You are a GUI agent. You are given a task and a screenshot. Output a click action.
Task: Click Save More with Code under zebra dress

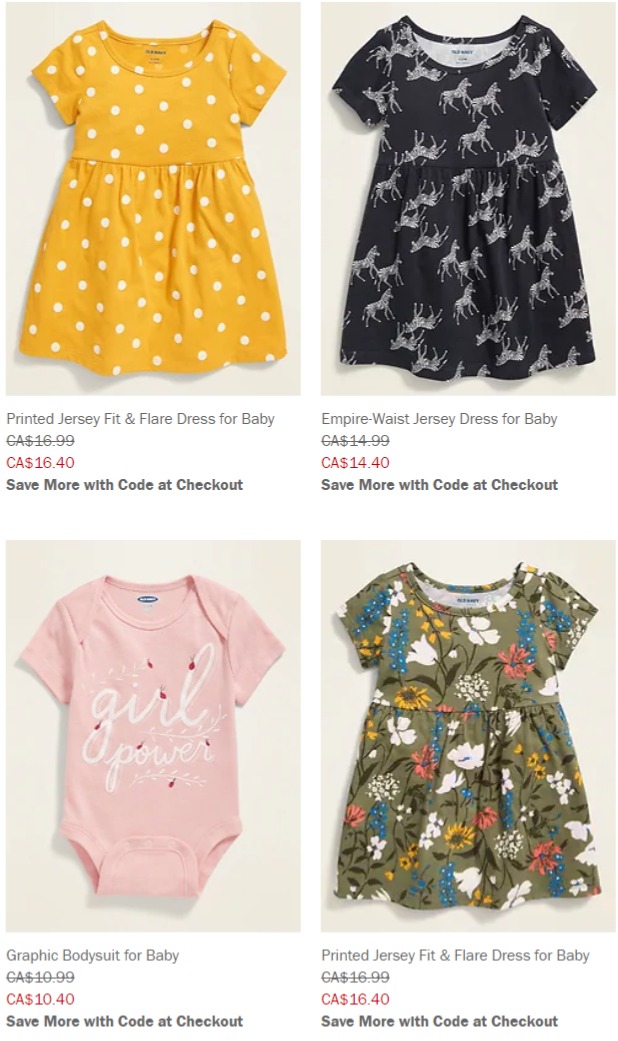tap(439, 485)
